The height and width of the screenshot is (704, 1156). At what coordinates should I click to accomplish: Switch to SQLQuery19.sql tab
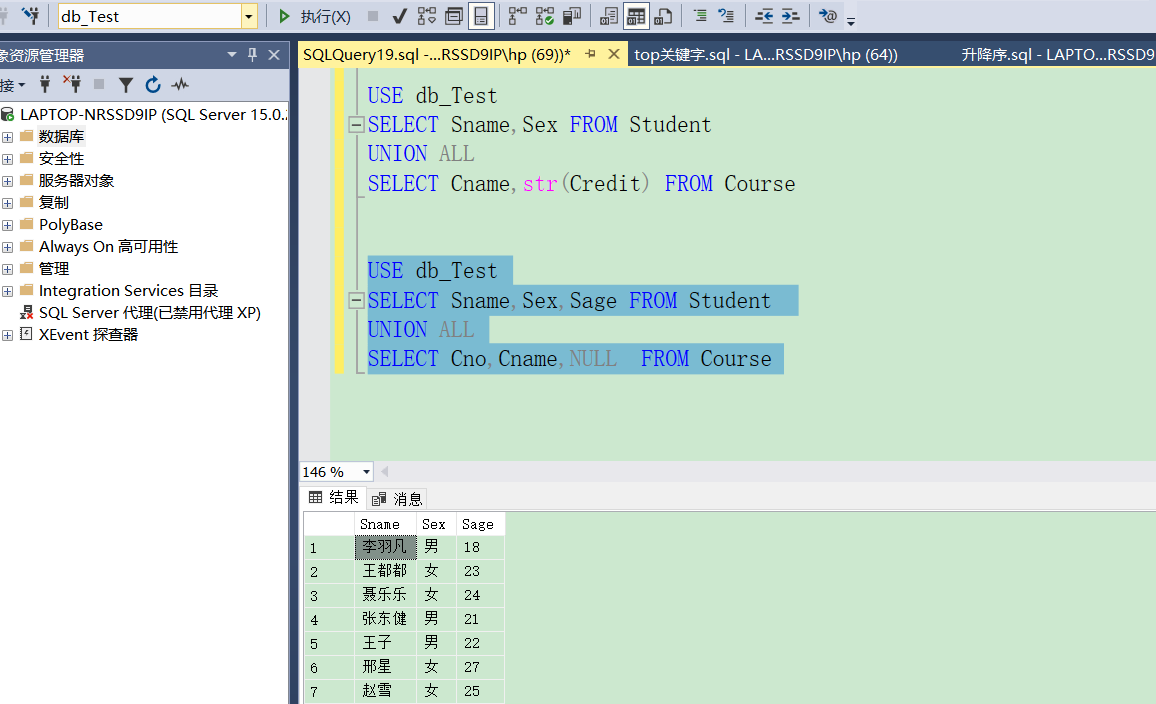tap(436, 55)
